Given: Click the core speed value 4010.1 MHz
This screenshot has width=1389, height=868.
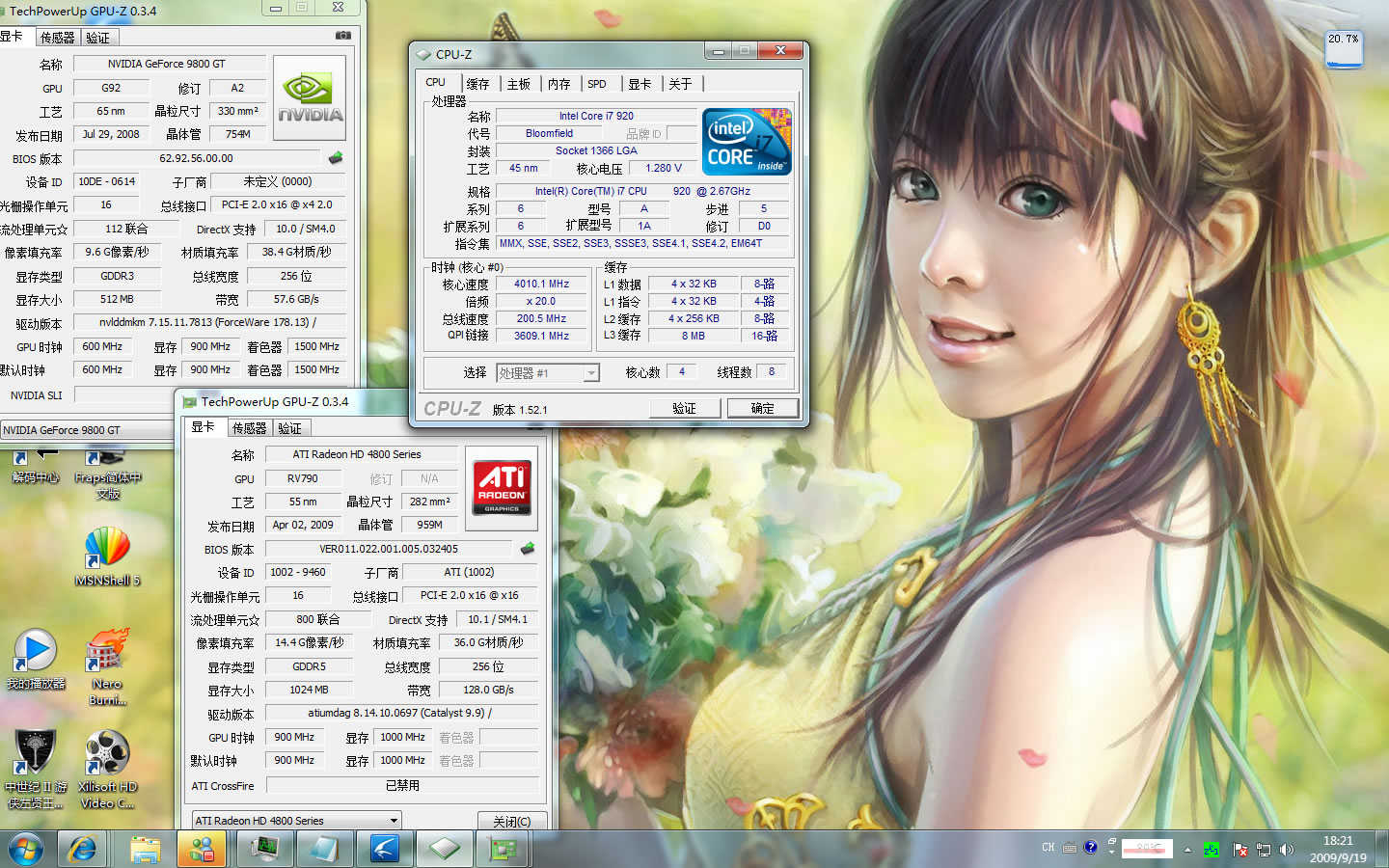Looking at the screenshot, I should [x=541, y=285].
